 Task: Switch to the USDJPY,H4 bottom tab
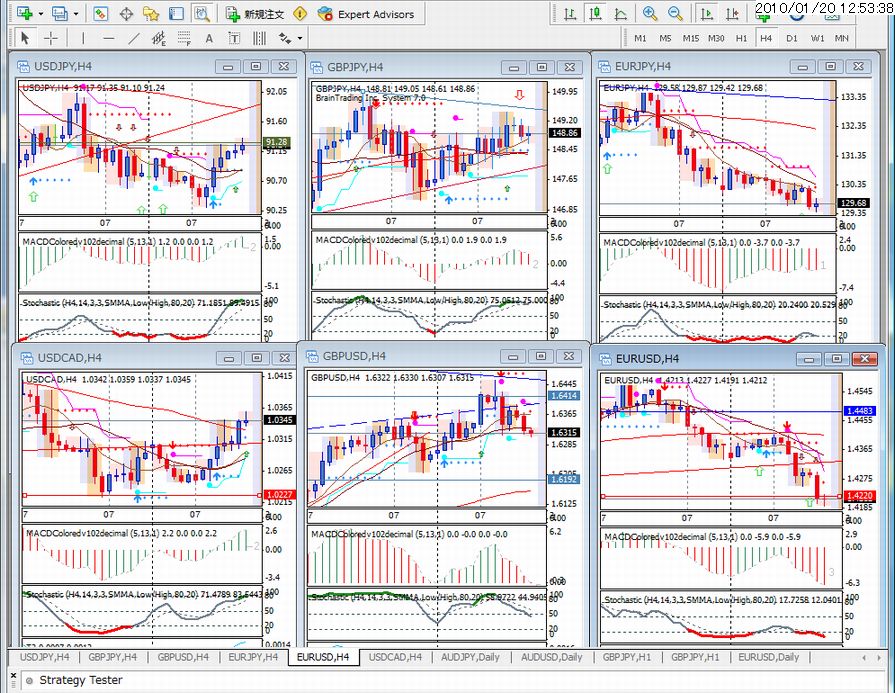(45, 657)
